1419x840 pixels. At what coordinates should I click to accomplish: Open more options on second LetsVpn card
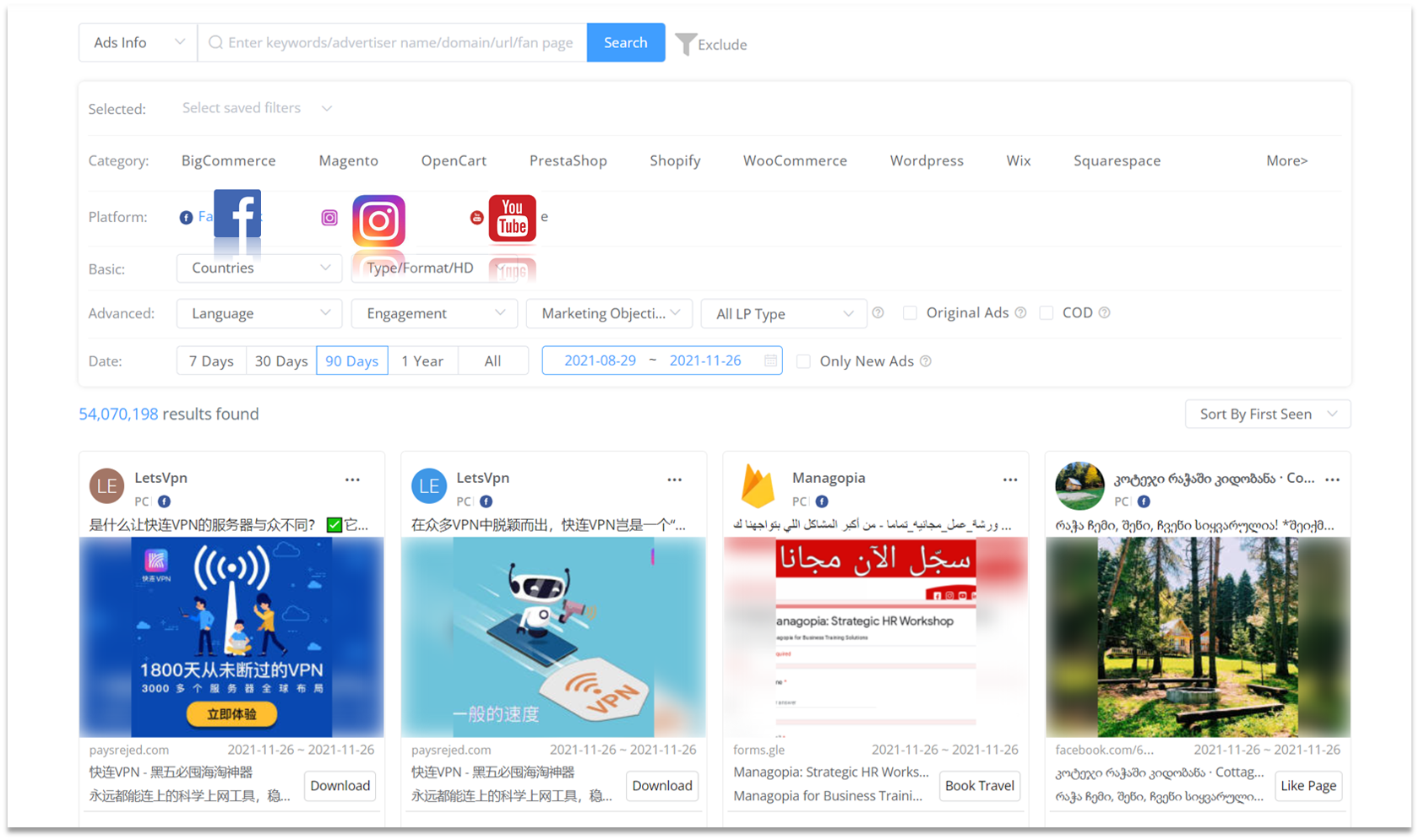click(674, 480)
